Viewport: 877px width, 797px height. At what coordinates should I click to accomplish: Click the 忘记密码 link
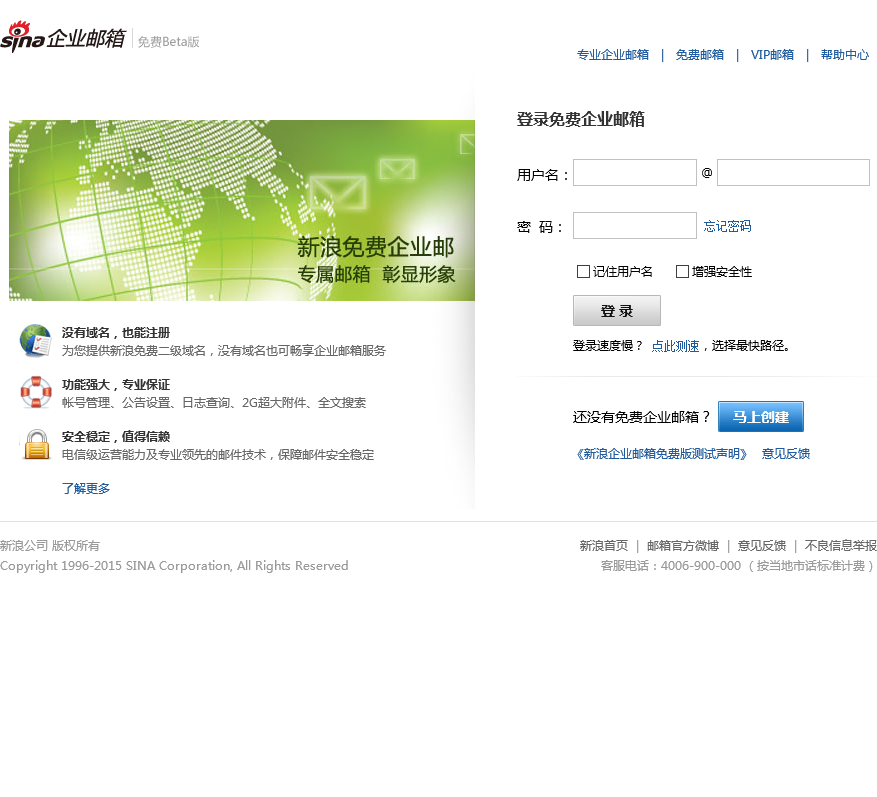pos(727,227)
